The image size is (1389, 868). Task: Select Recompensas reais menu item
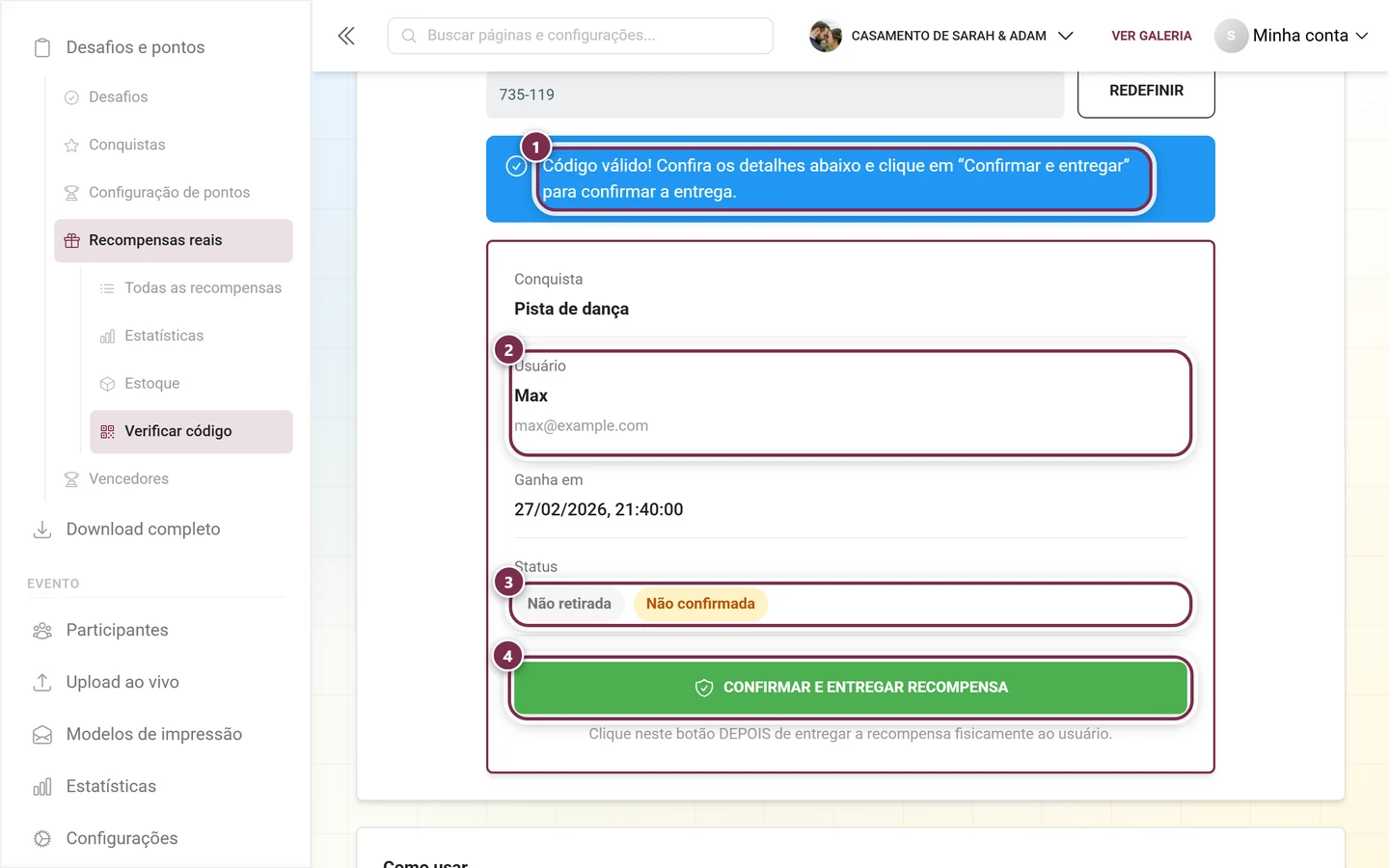(174, 240)
